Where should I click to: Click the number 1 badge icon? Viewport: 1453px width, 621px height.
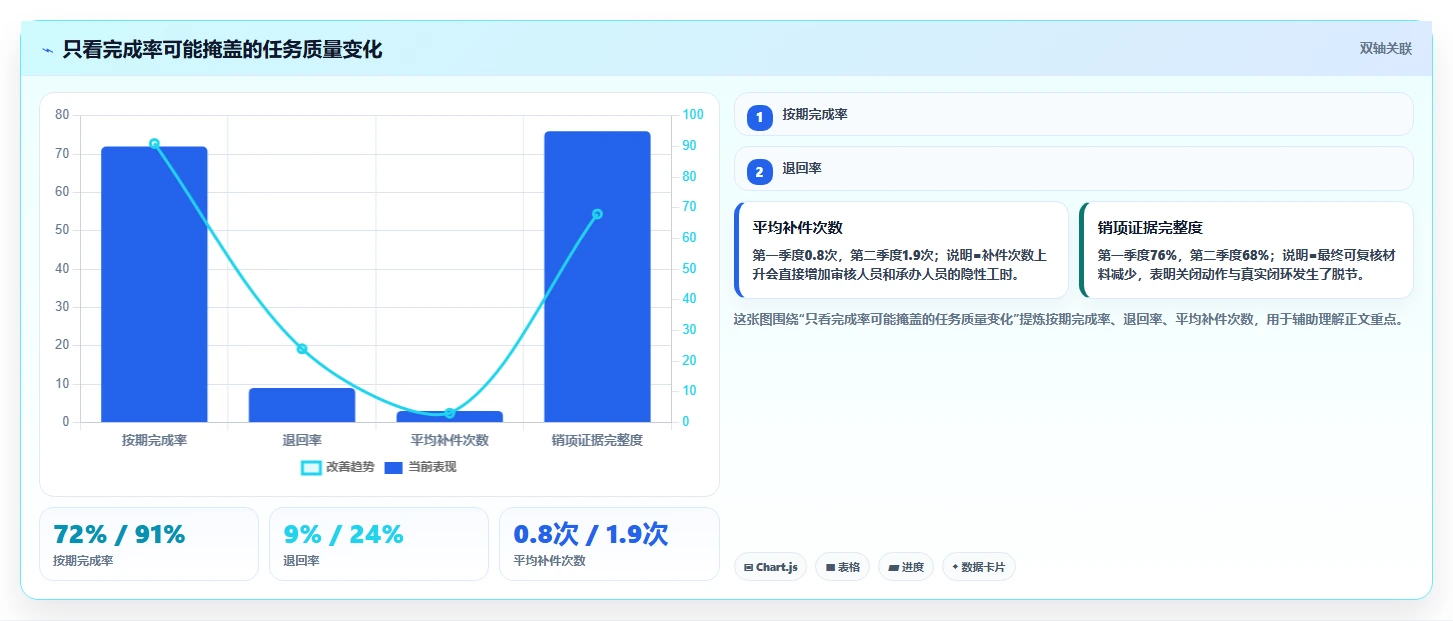coord(759,117)
